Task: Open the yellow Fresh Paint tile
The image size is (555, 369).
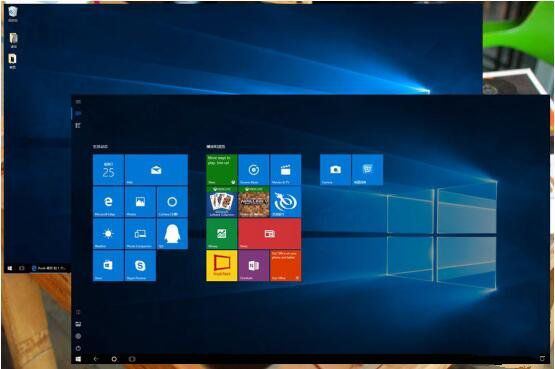Action: click(222, 265)
